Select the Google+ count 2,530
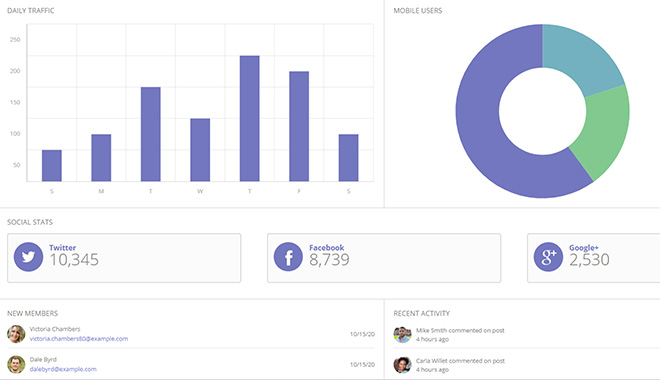This screenshot has height=380, width=660. click(589, 260)
